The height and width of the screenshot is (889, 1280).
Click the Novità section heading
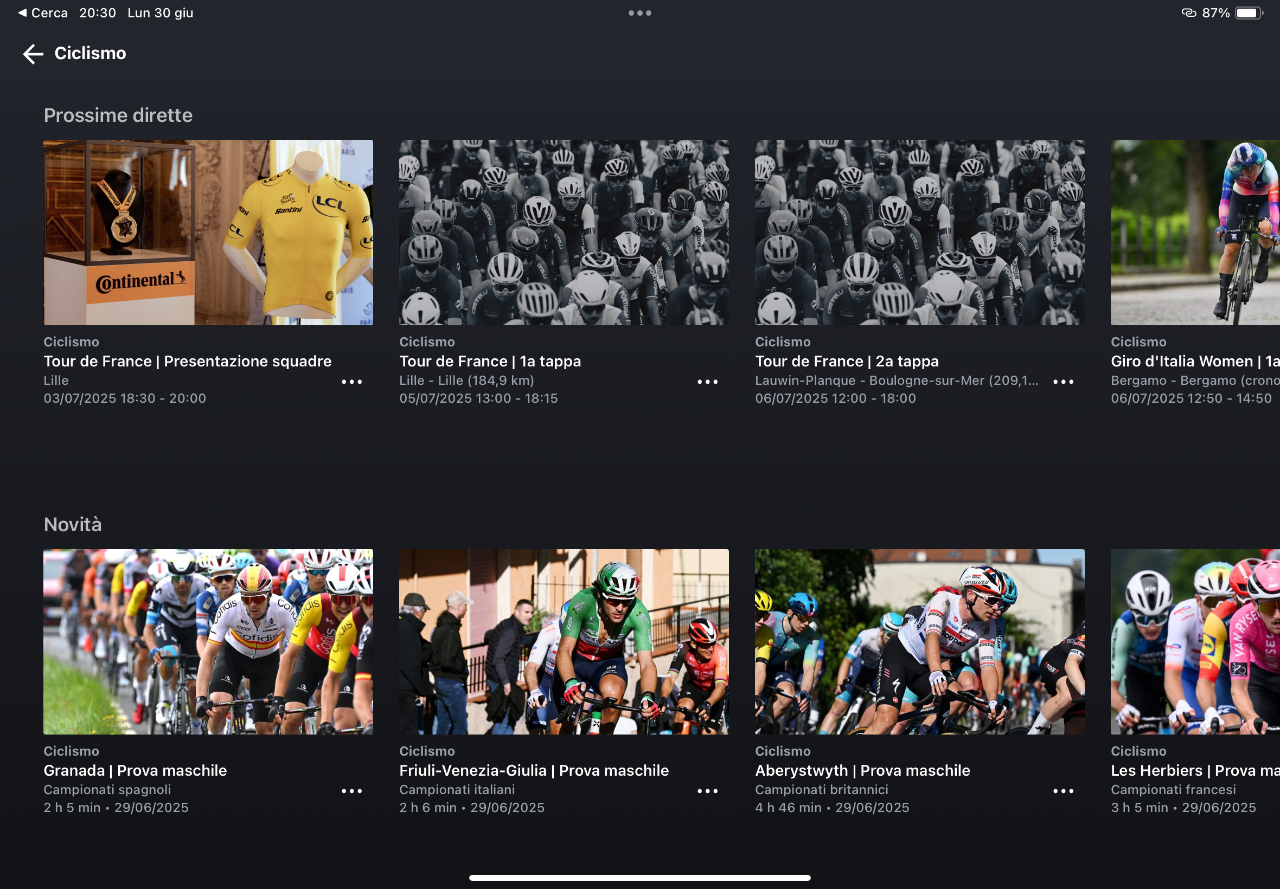click(73, 525)
